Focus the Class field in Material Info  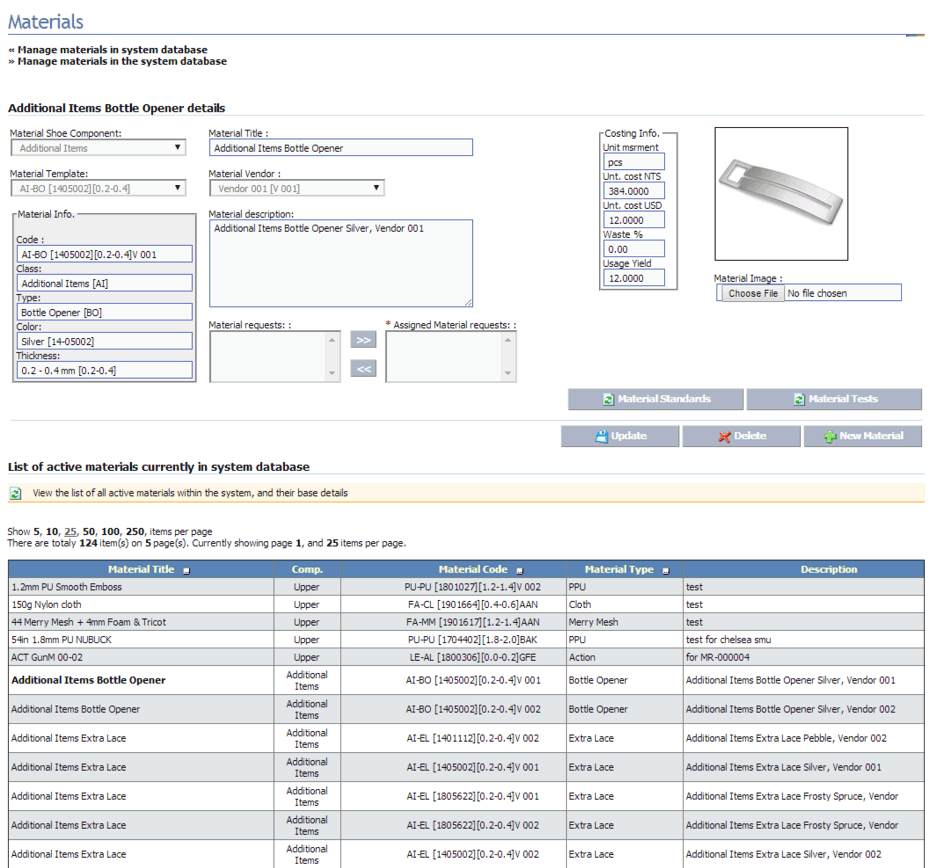[104, 283]
